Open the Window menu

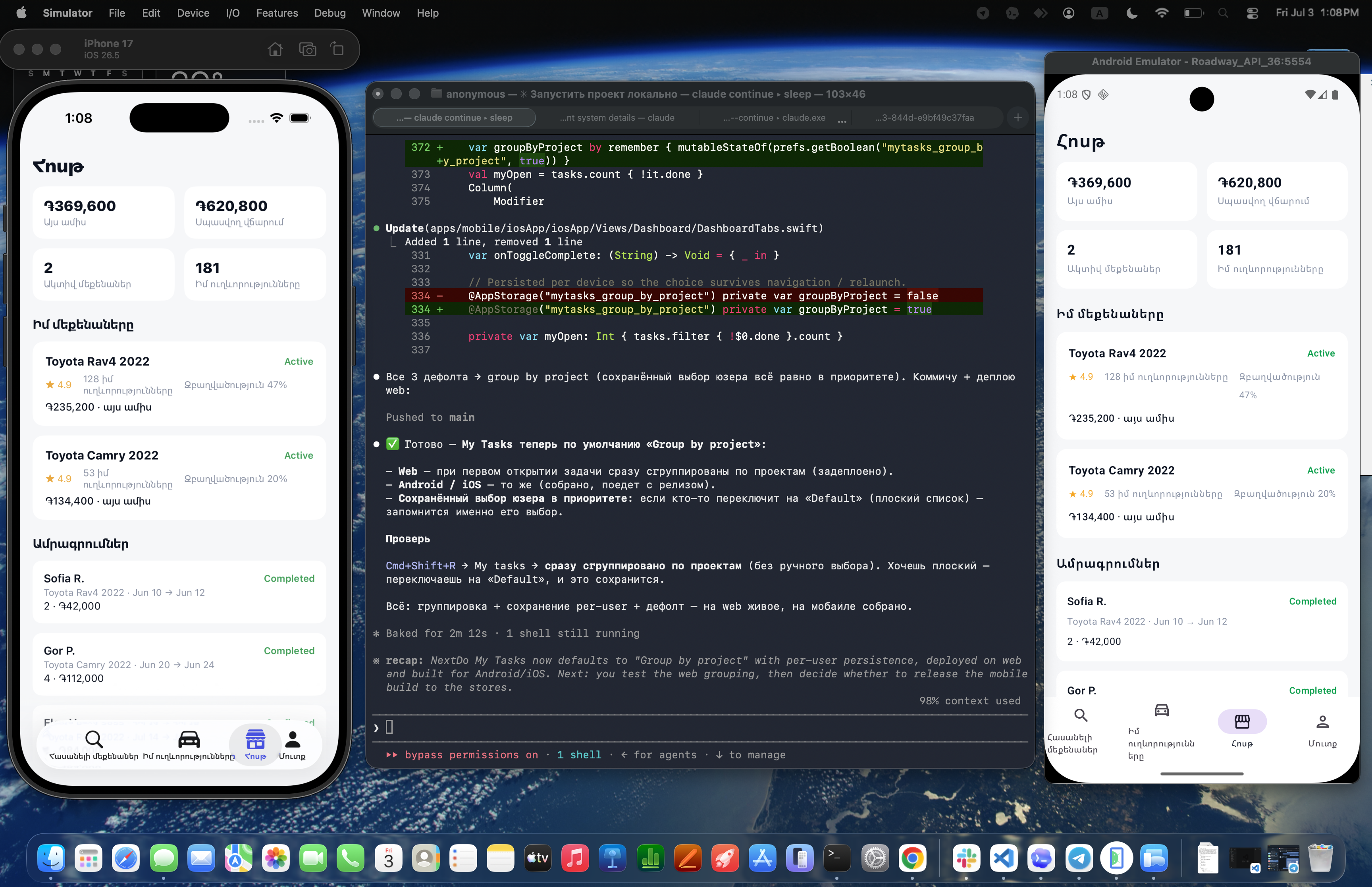381,13
